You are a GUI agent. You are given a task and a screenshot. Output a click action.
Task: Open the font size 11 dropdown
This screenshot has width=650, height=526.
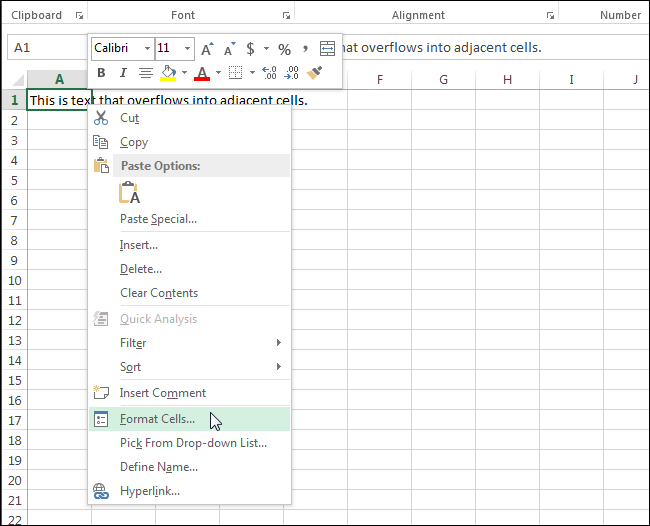pos(189,49)
